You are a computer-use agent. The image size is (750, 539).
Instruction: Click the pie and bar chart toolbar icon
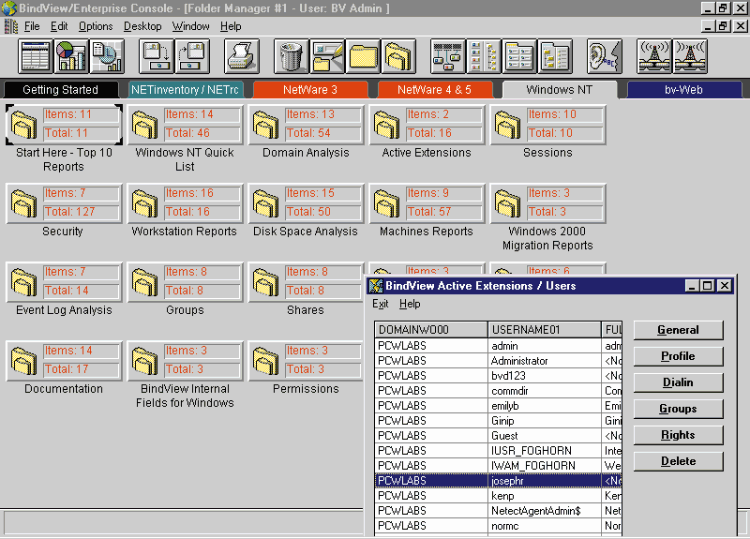(71, 56)
